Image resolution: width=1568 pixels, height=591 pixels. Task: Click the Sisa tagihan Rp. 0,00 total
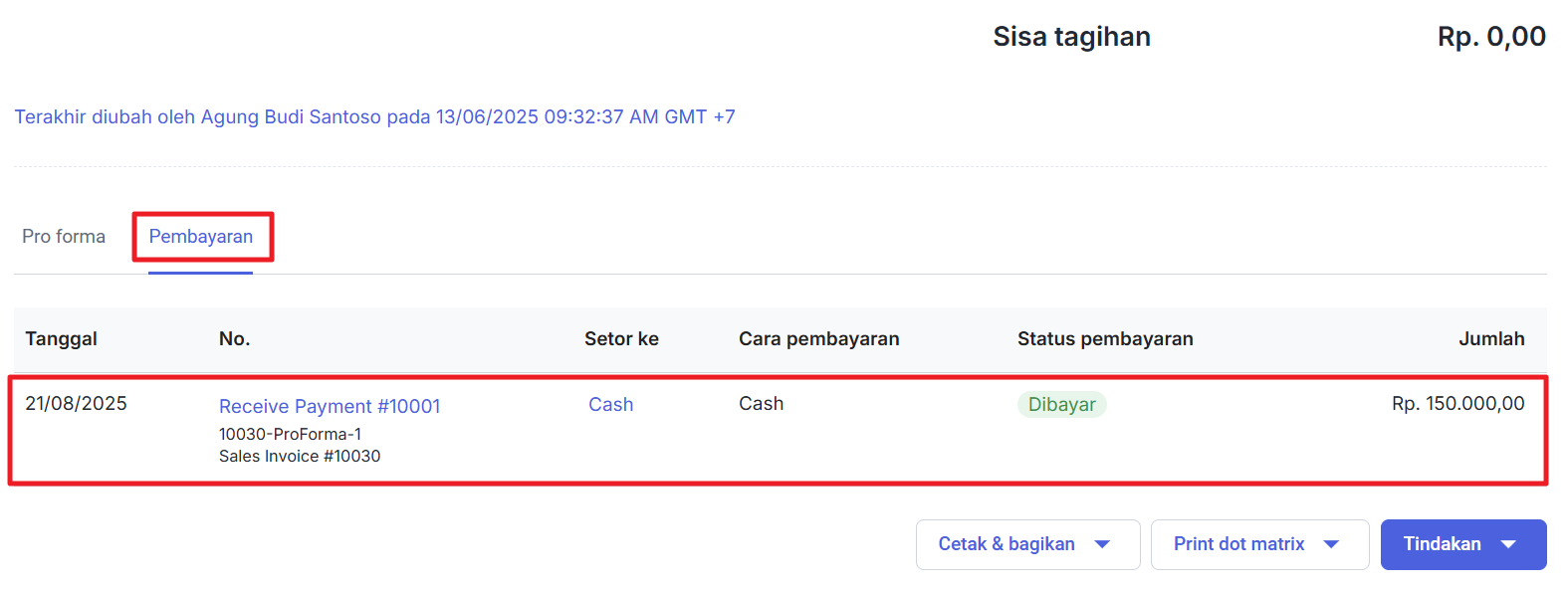click(1490, 37)
